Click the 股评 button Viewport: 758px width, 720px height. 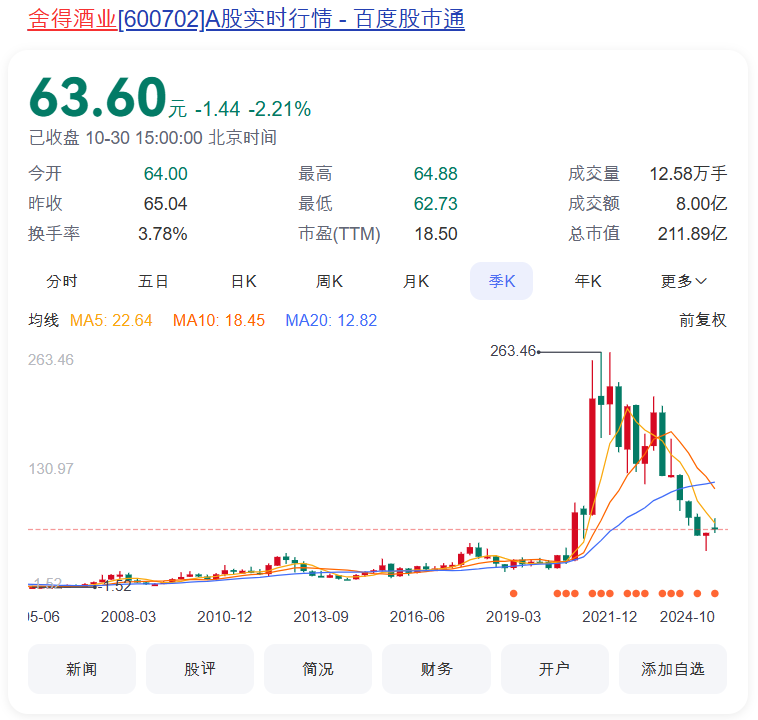click(200, 669)
